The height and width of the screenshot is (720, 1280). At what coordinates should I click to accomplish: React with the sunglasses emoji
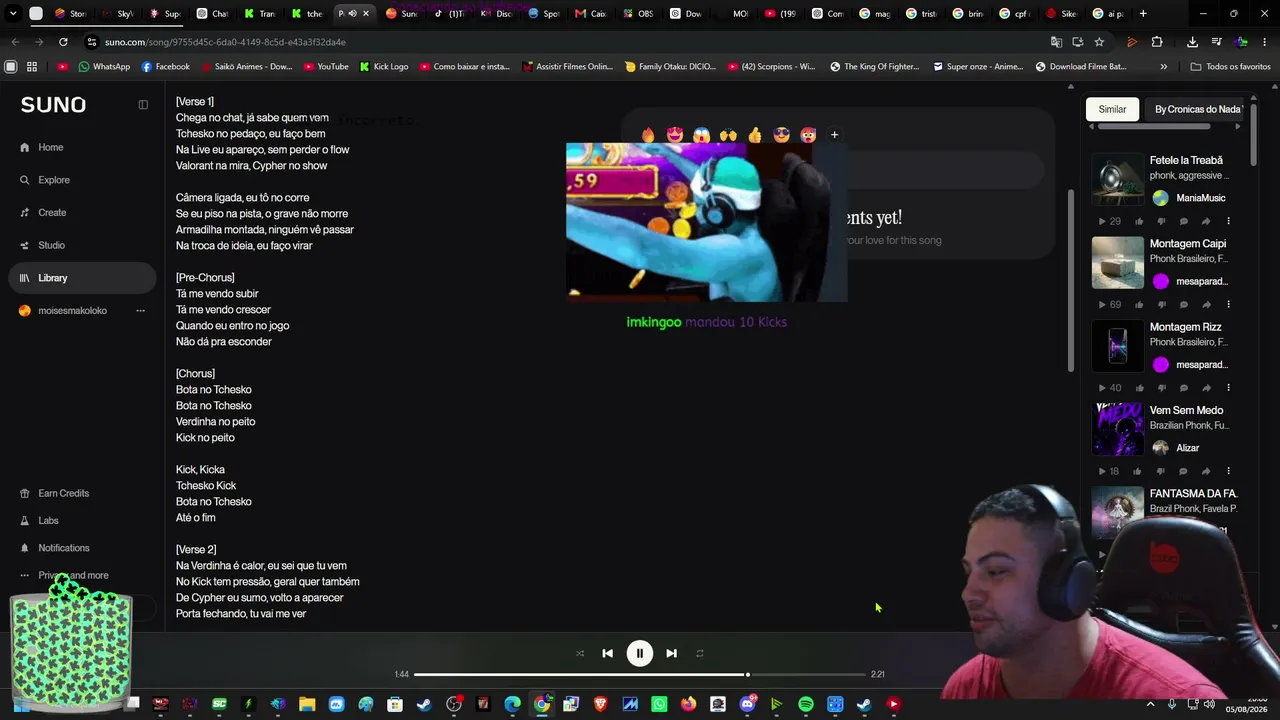coord(782,135)
